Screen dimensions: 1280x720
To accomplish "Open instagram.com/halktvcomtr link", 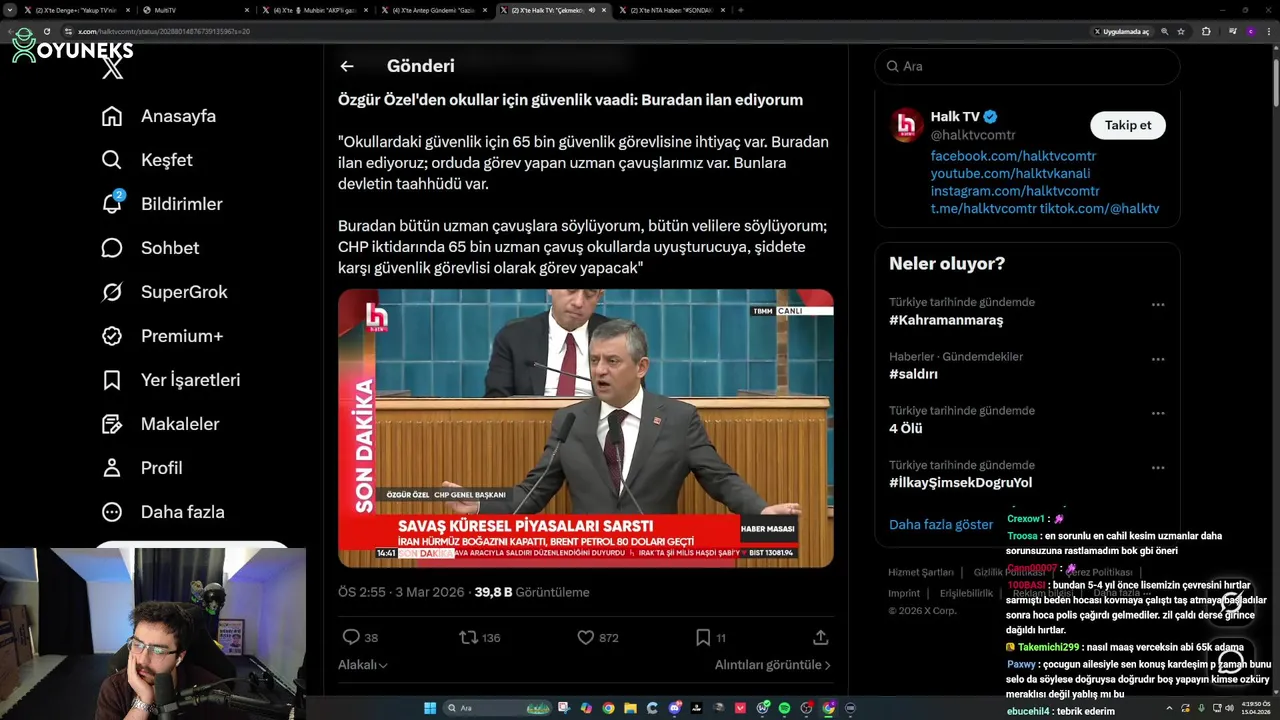I will click(1015, 191).
